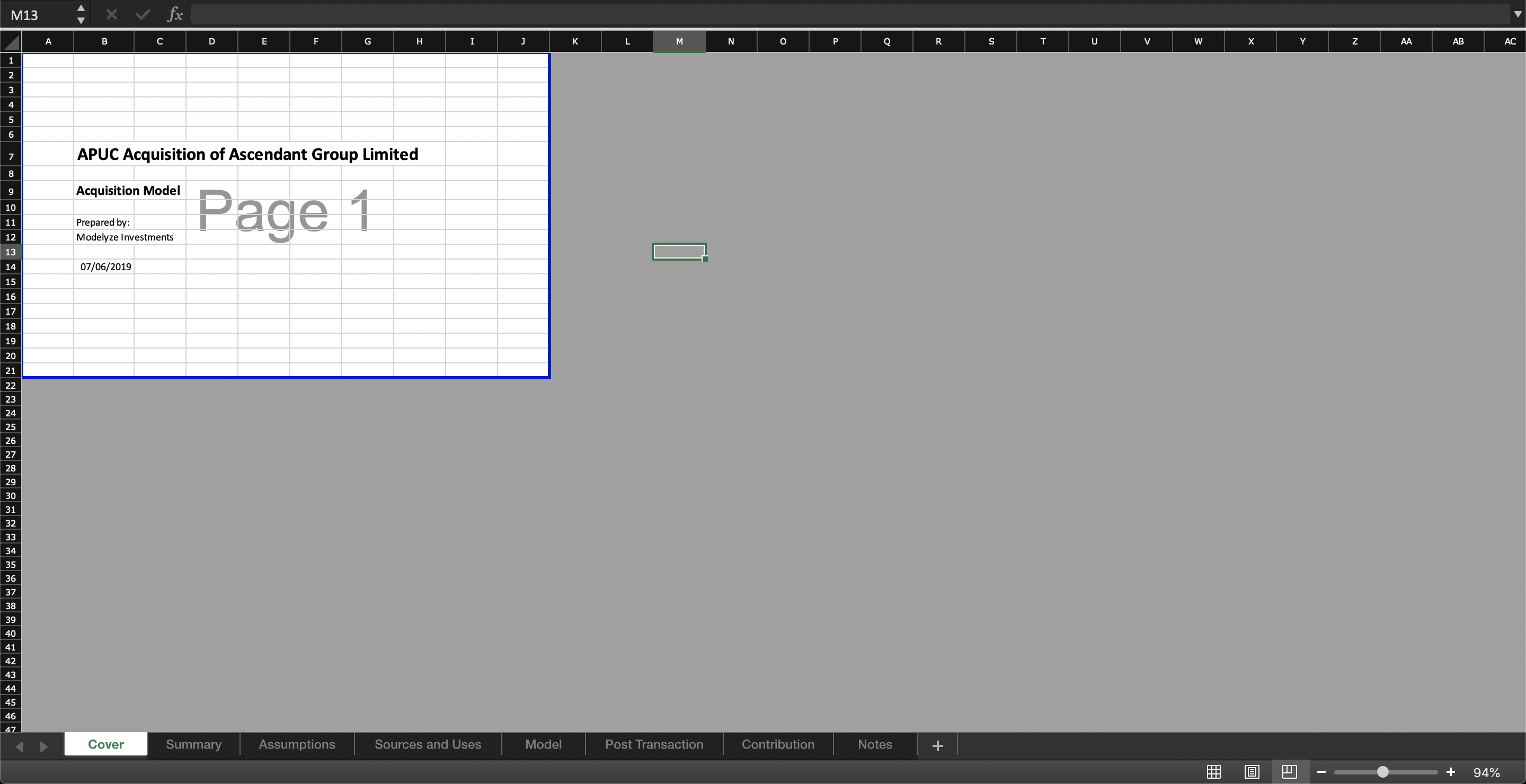Click the 94% zoom level
The width and height of the screenshot is (1526, 784).
pyautogui.click(x=1486, y=772)
